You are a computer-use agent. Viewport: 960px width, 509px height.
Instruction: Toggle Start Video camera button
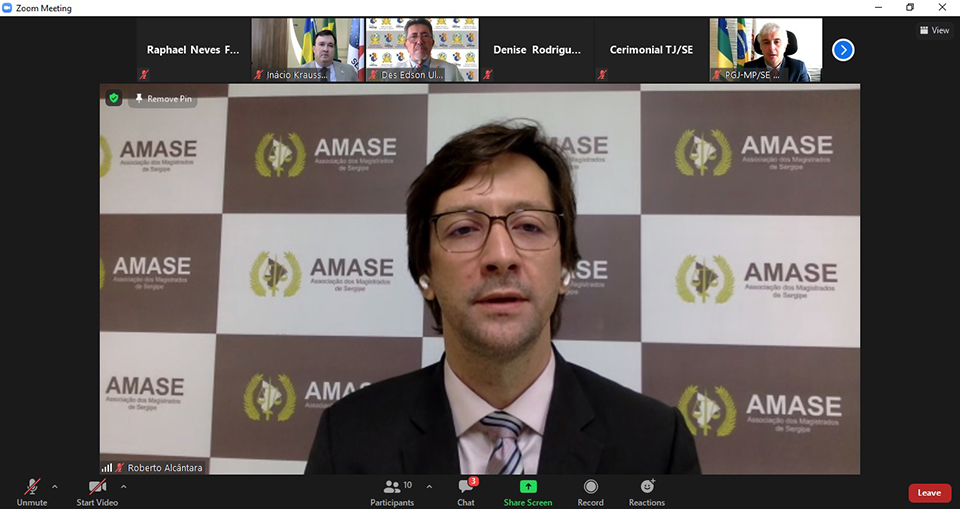(98, 487)
